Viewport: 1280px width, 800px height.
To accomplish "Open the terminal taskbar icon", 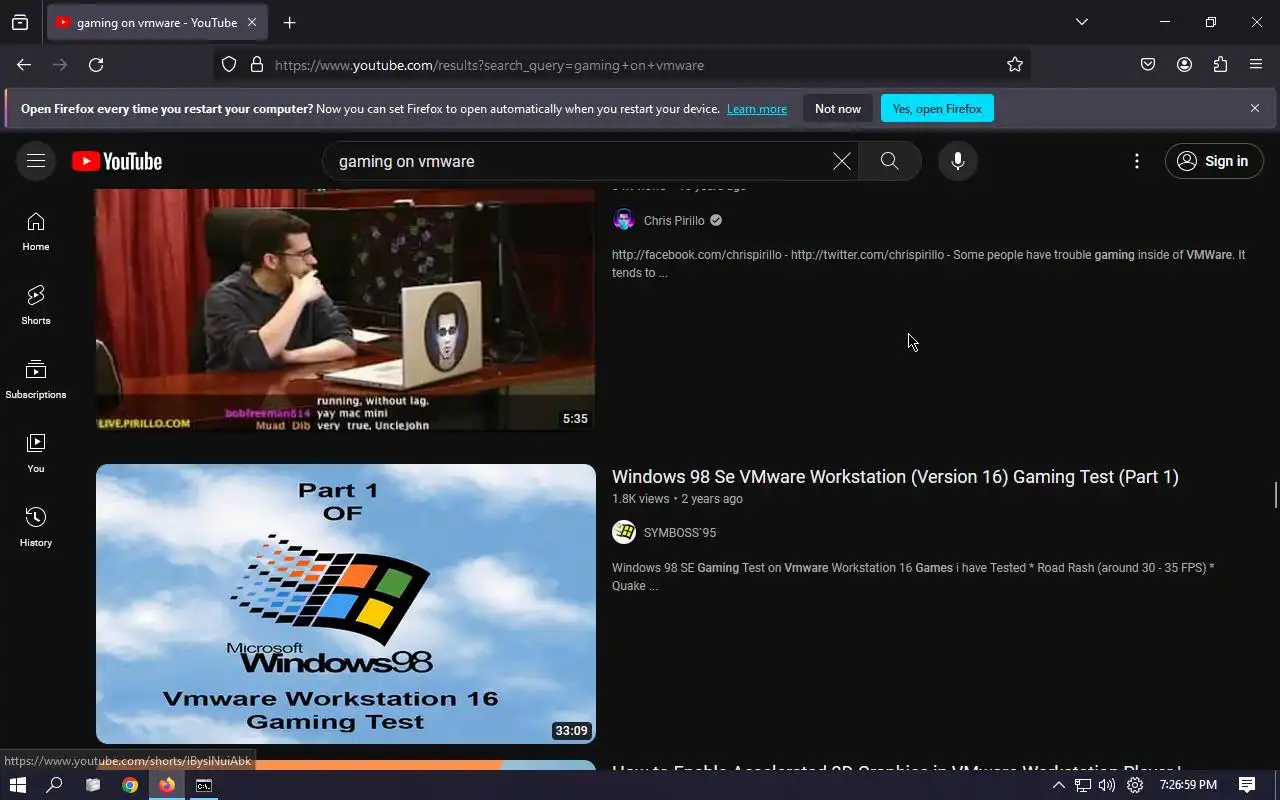I will click(x=204, y=785).
